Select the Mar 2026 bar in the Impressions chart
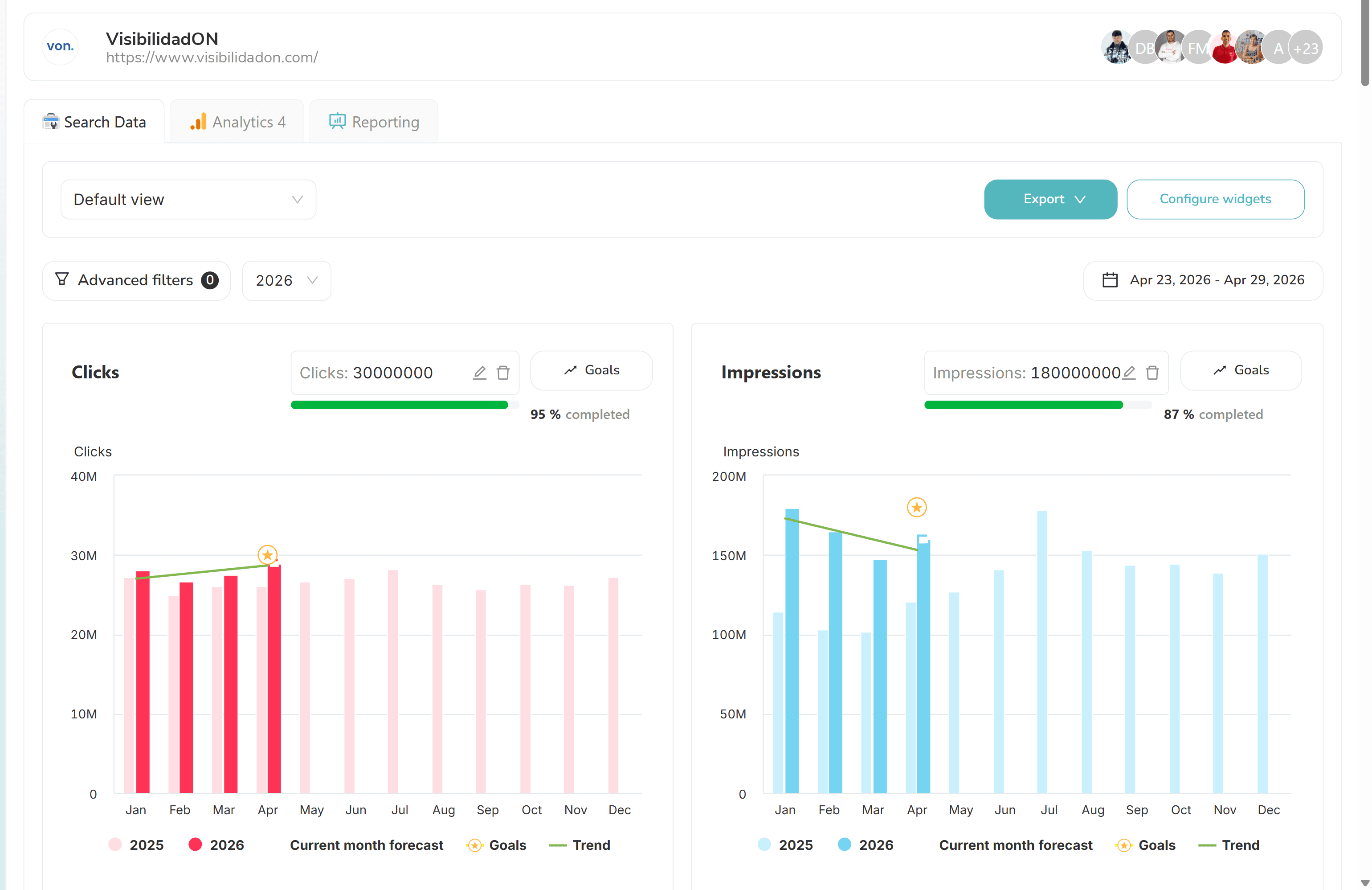 [880, 677]
